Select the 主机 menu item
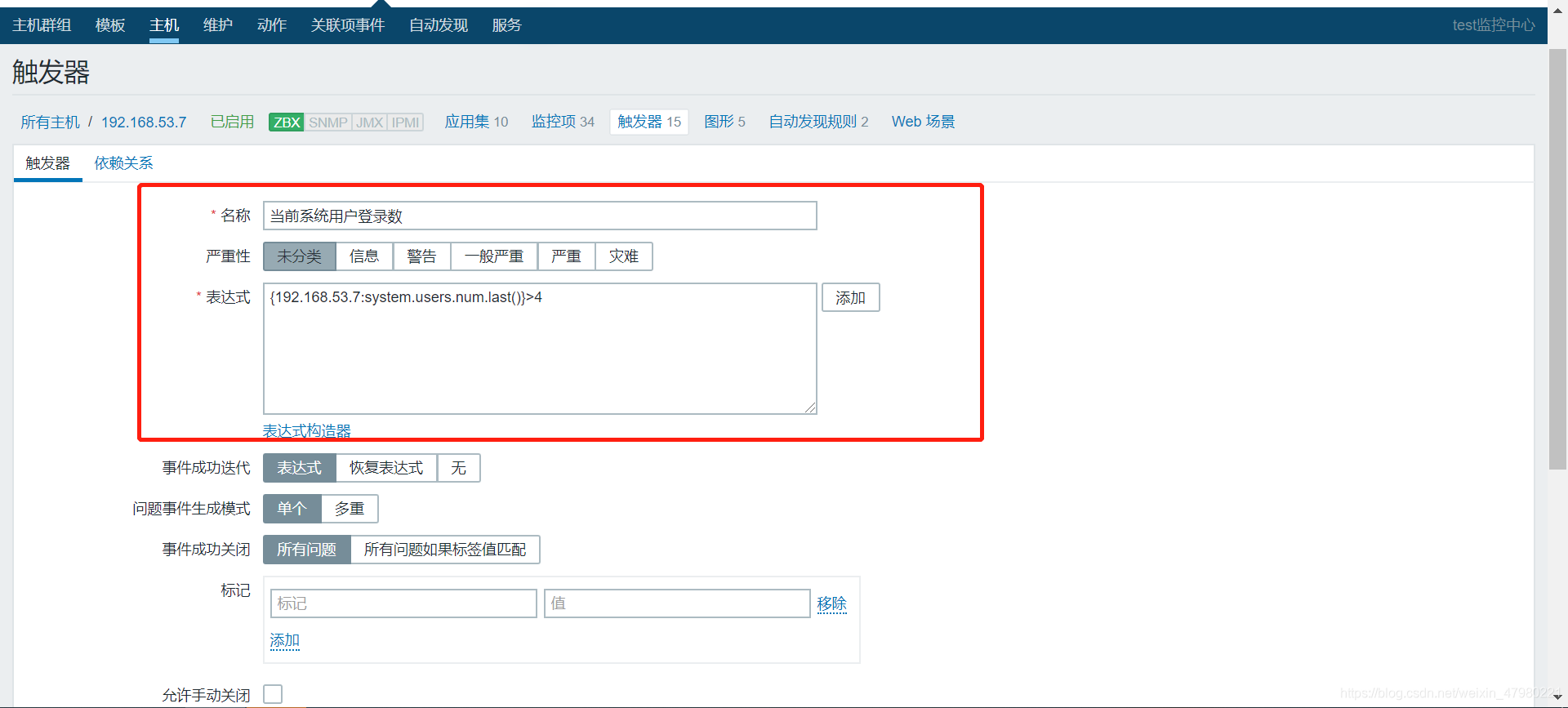This screenshot has width=1568, height=708. click(x=164, y=25)
